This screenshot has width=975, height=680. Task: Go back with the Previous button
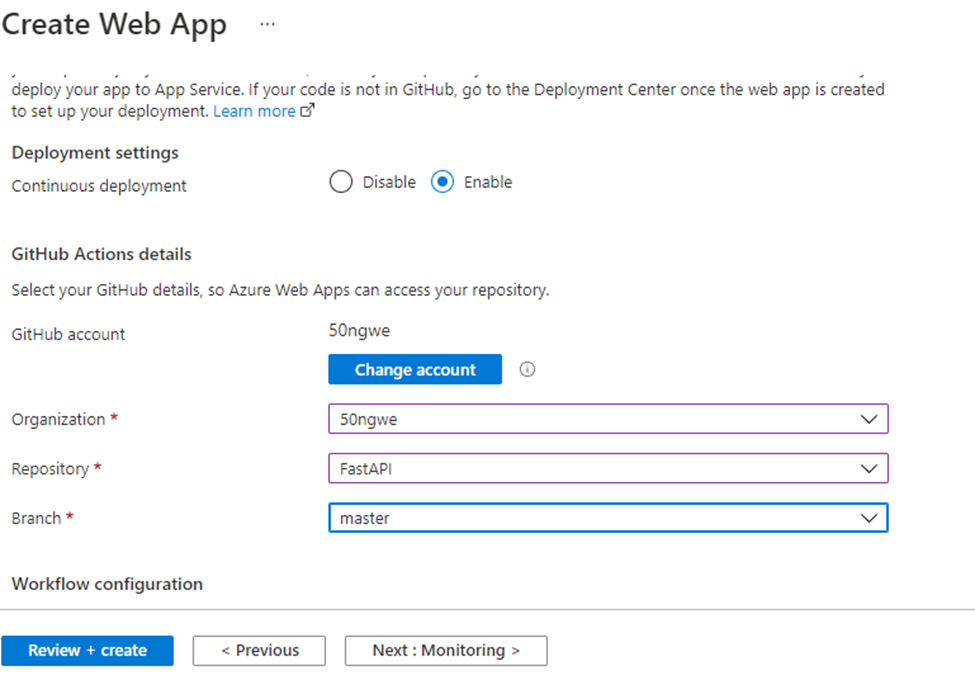[x=259, y=651]
